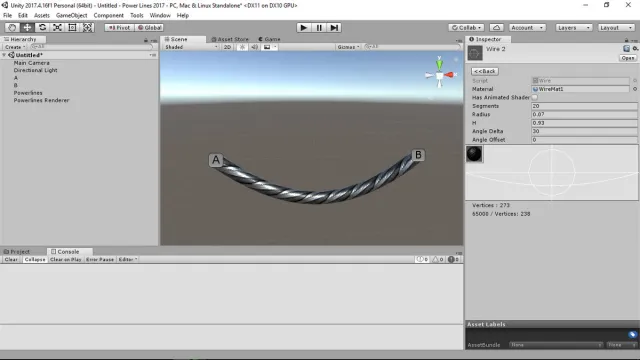Click the A handle label in scene
Image resolution: width=640 pixels, height=360 pixels.
[x=216, y=160]
